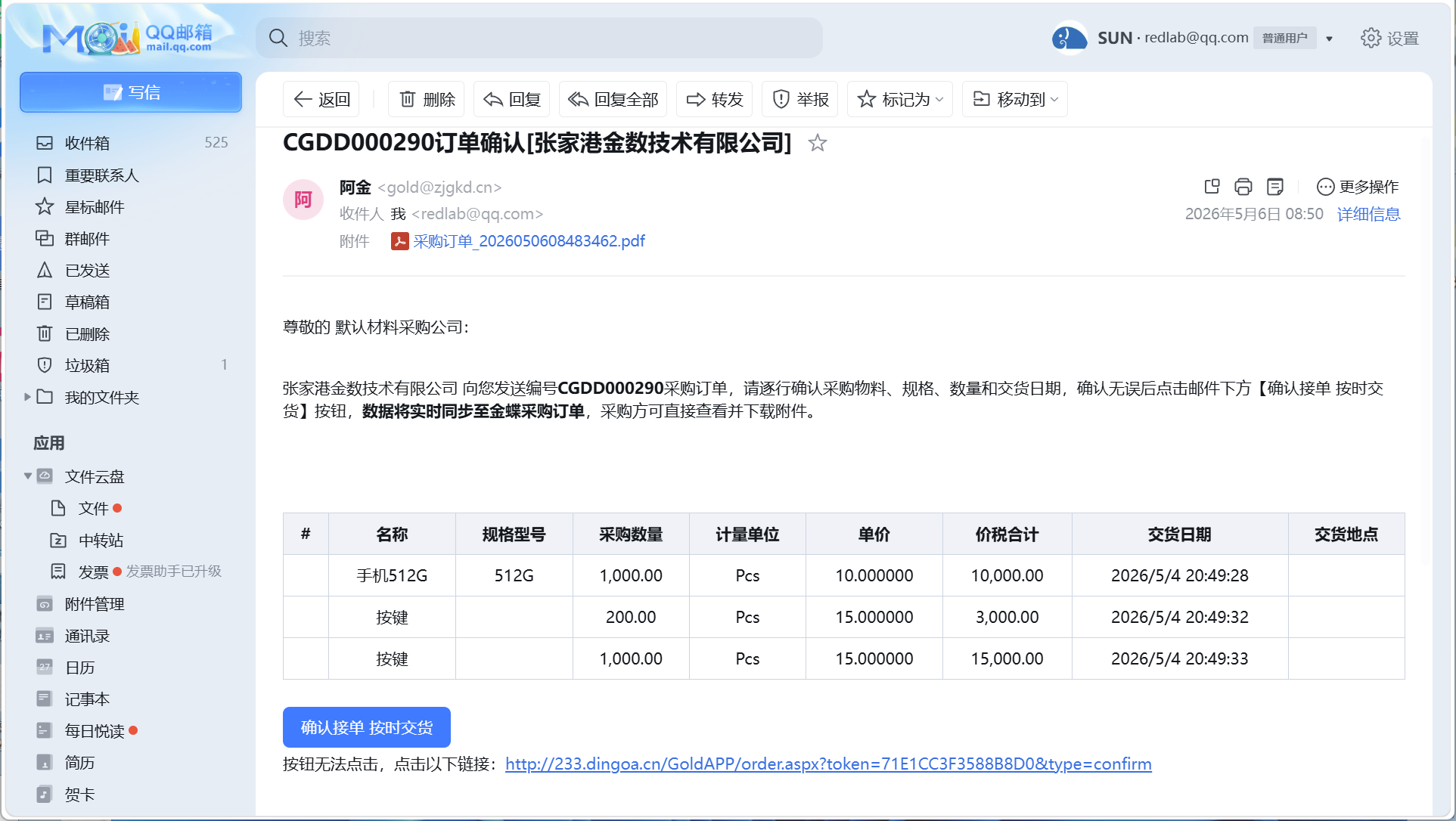Click the 10,000.00 total cell
Image resolution: width=1456 pixels, height=821 pixels.
click(1007, 575)
